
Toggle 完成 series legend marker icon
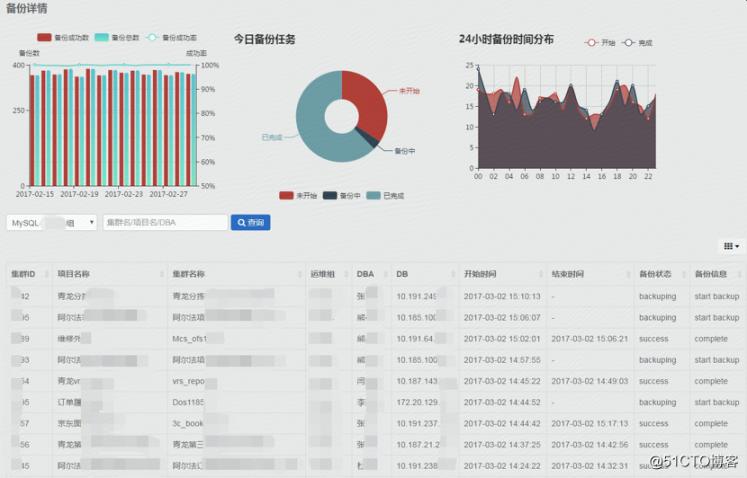[628, 43]
